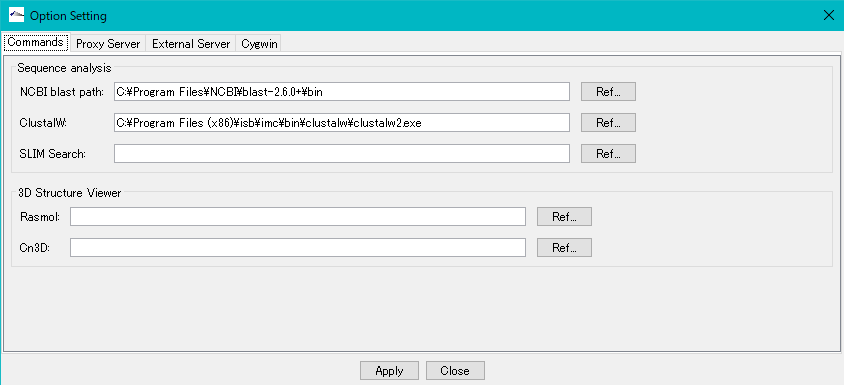The image size is (844, 385).
Task: Click the Rasmol path field
Action: click(x=298, y=216)
